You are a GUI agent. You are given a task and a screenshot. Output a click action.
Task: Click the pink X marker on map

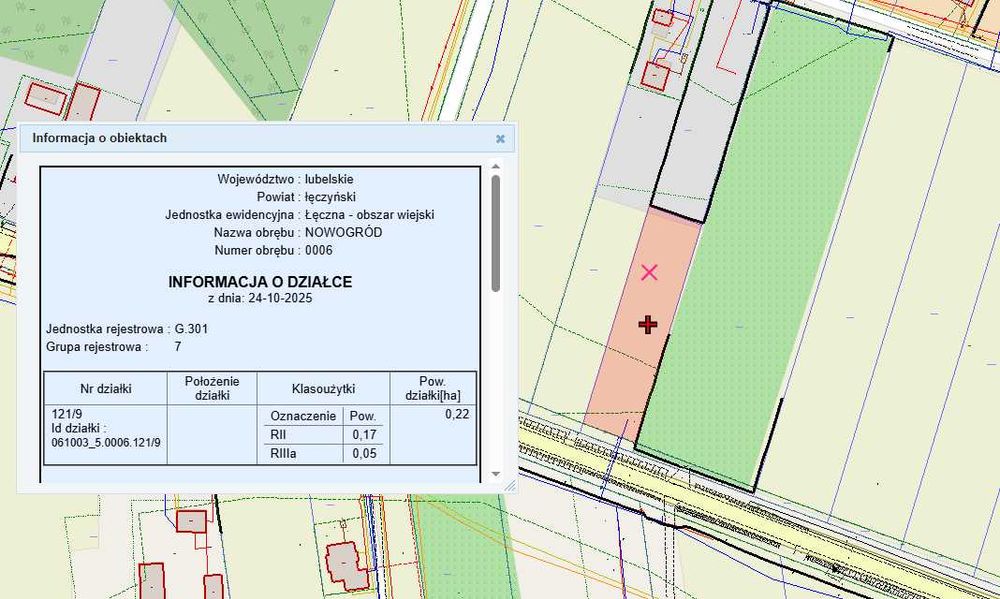649,273
